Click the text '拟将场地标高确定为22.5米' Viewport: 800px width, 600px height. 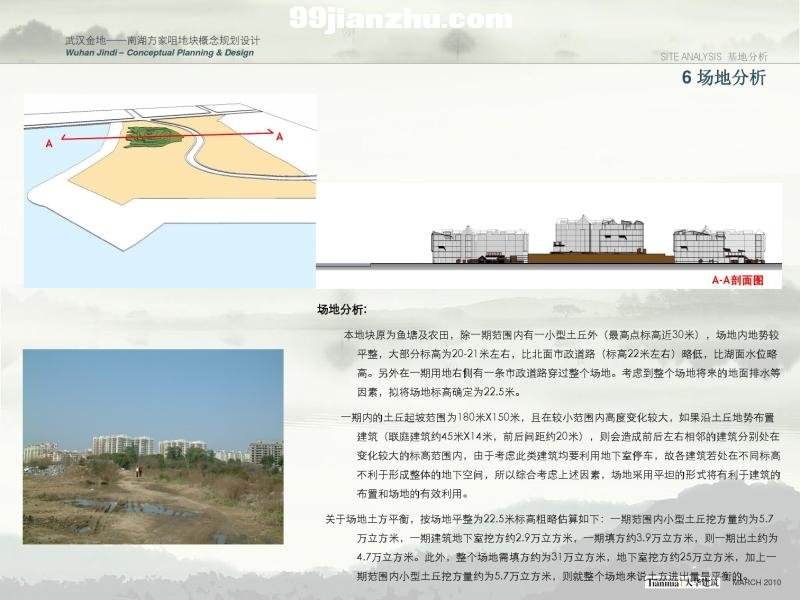tap(454, 392)
